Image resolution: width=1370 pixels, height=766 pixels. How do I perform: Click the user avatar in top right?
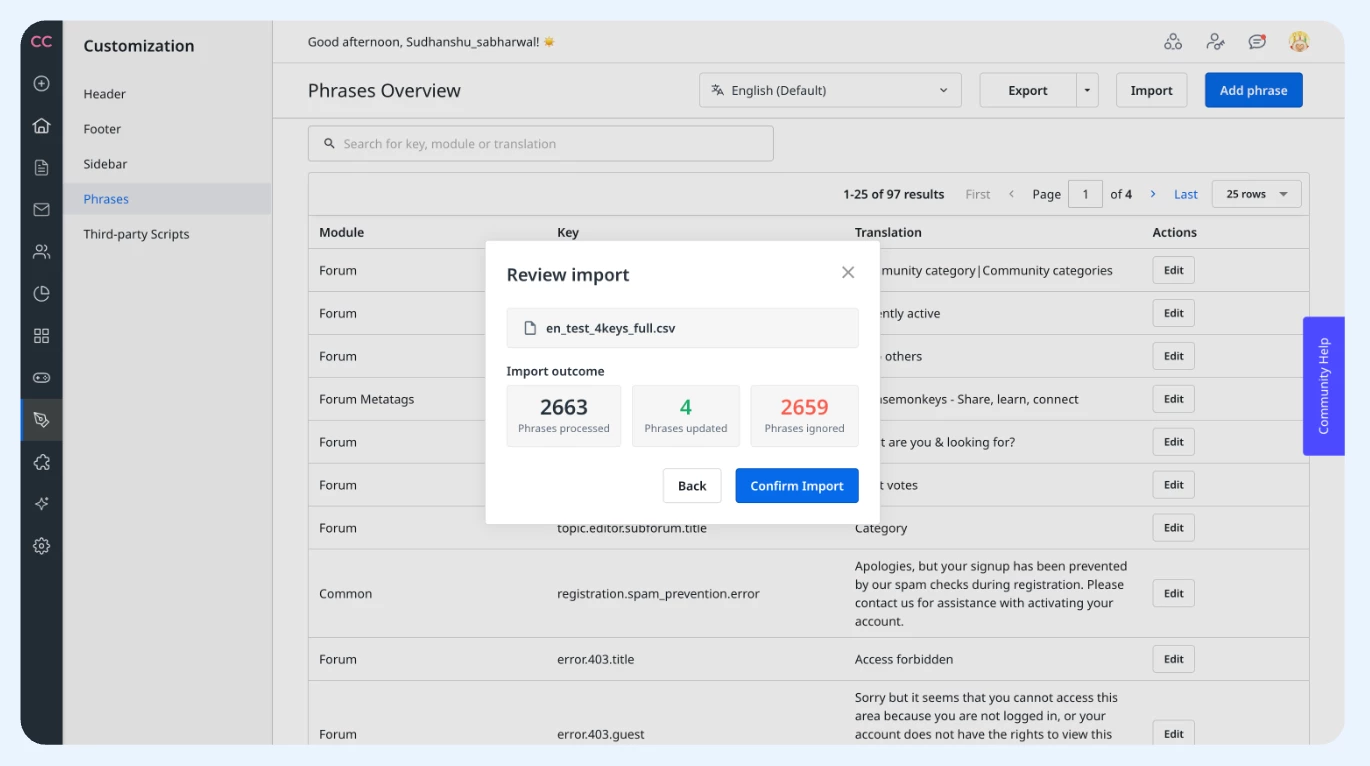tap(1299, 42)
